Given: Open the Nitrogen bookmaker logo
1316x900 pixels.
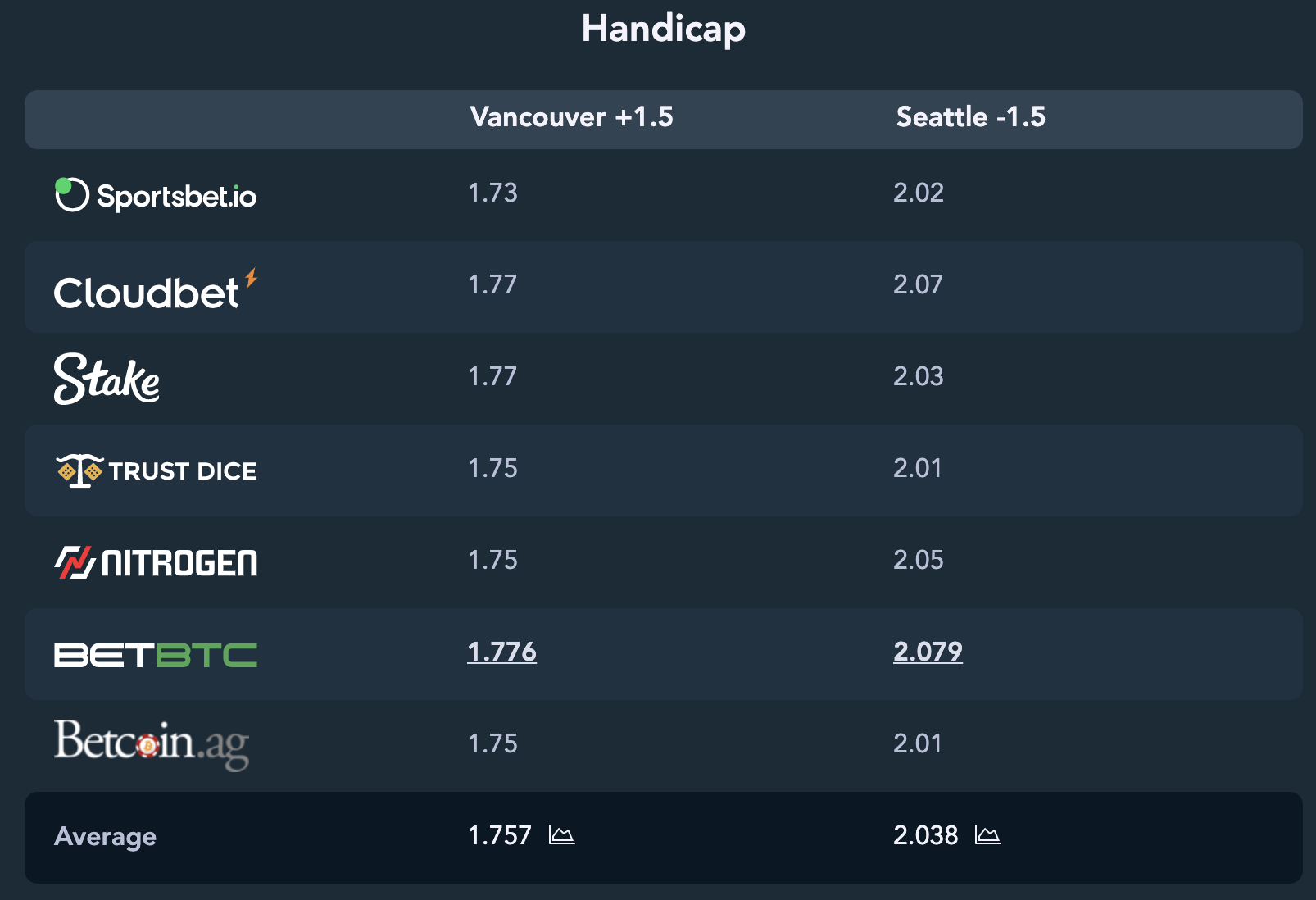Looking at the screenshot, I should click(x=156, y=562).
